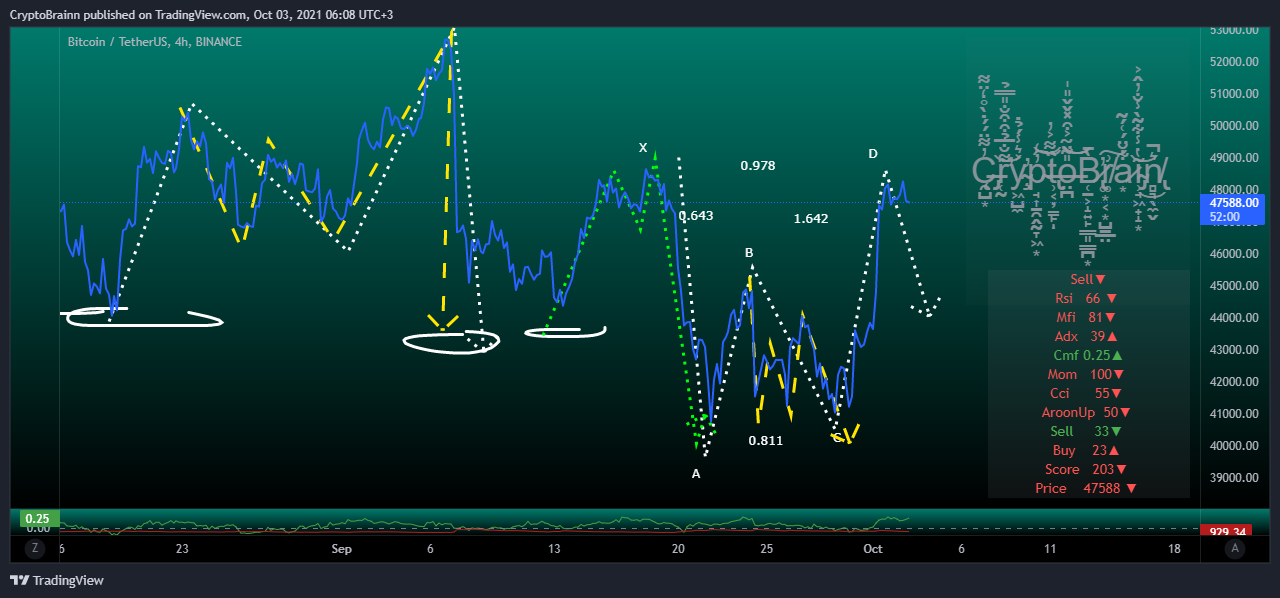Click the TradingView logo at the bottom
Screen dimensions: 1280x598
tap(57, 580)
